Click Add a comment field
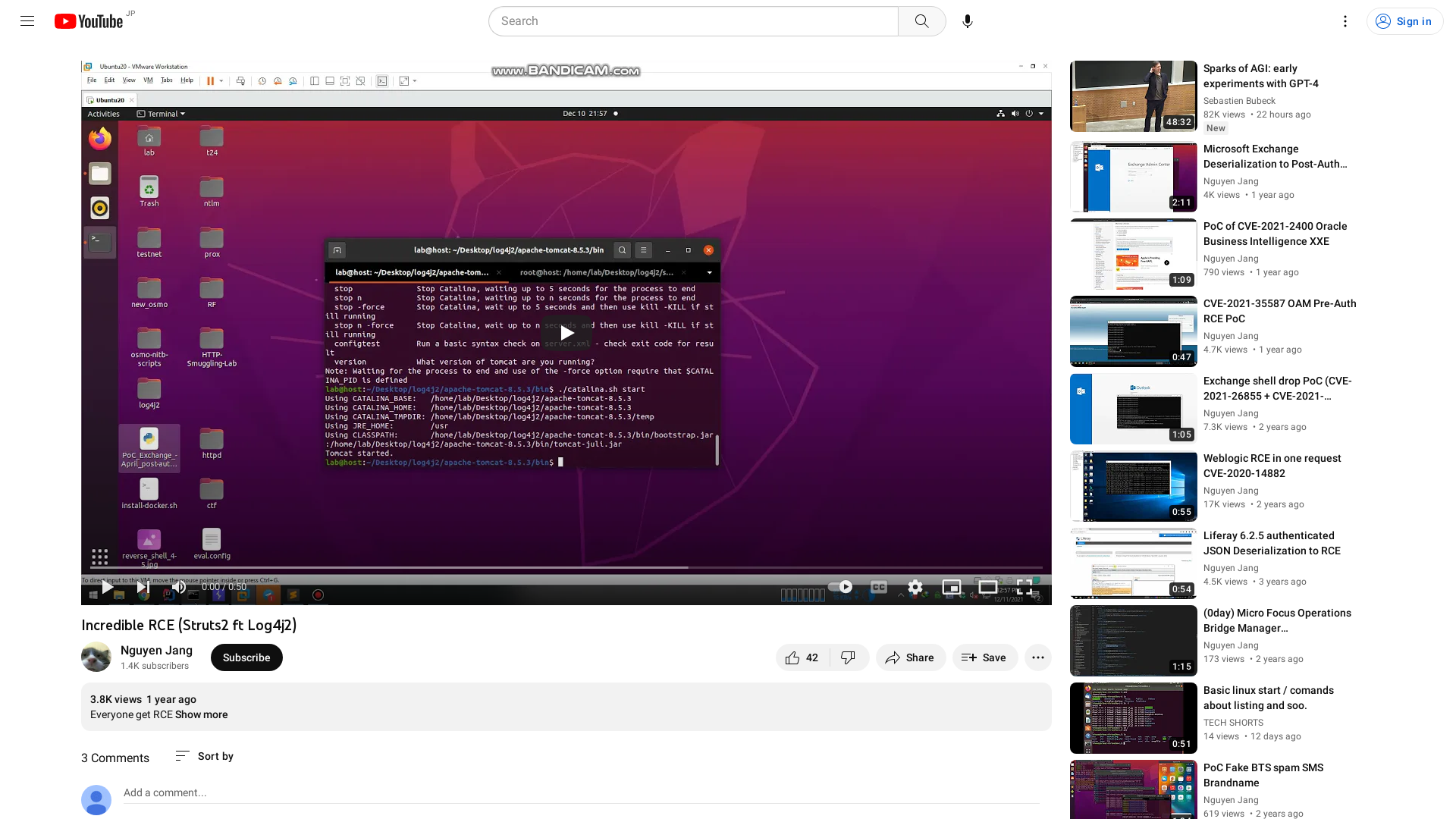The image size is (1456, 819). (581, 793)
